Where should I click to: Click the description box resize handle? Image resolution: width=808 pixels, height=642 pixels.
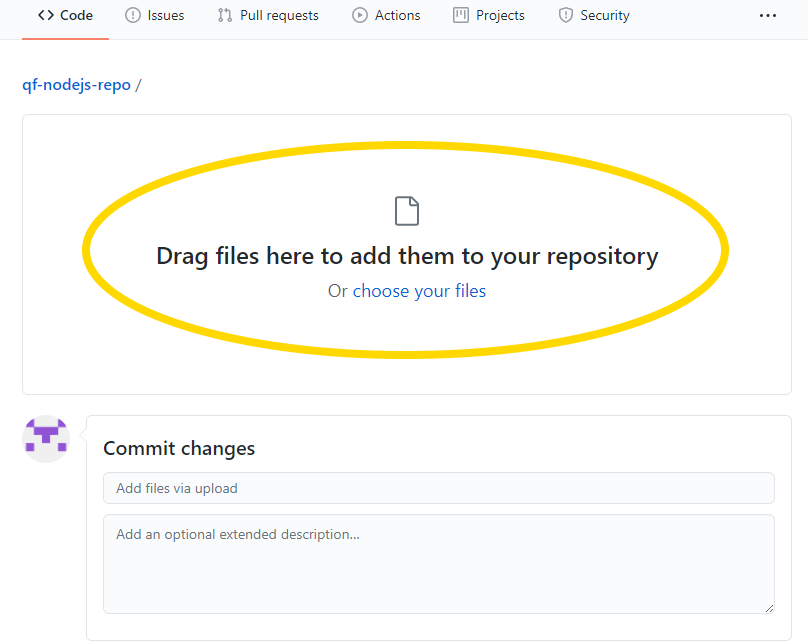coord(769,608)
